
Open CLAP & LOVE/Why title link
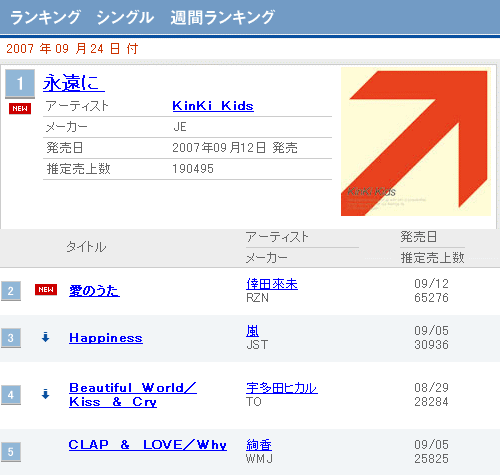click(148, 445)
